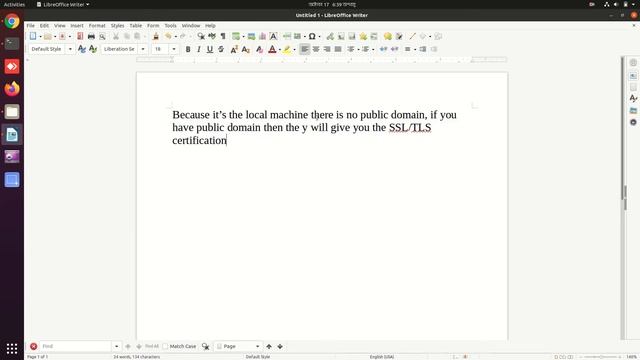
Task: Toggle subscript formatting
Action: 245,49
